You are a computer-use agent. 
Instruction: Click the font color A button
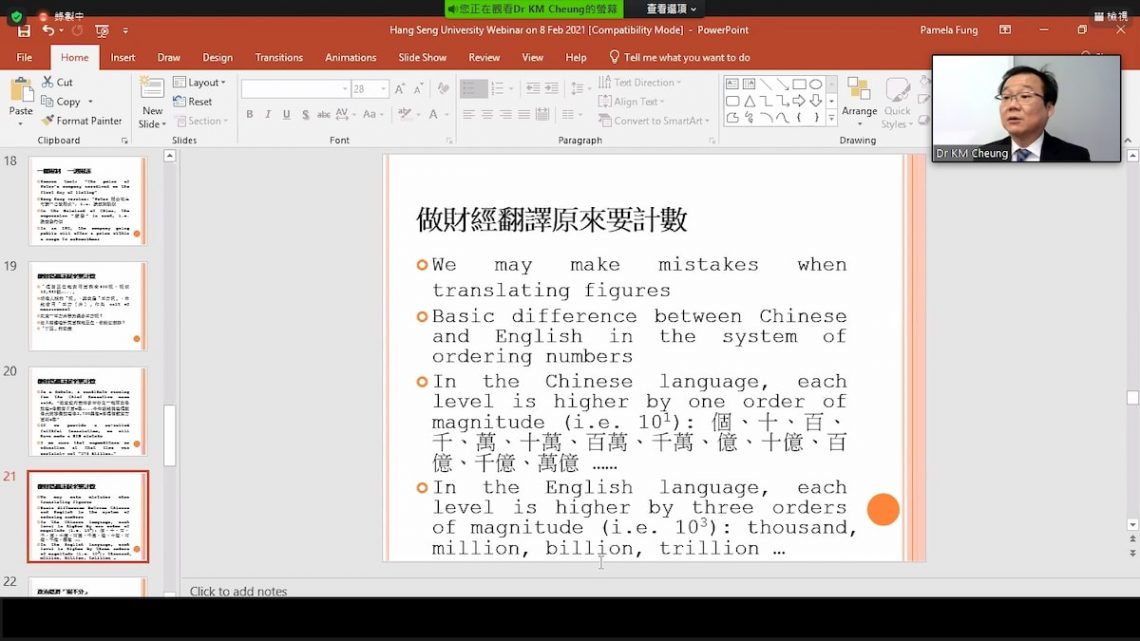tap(435, 115)
